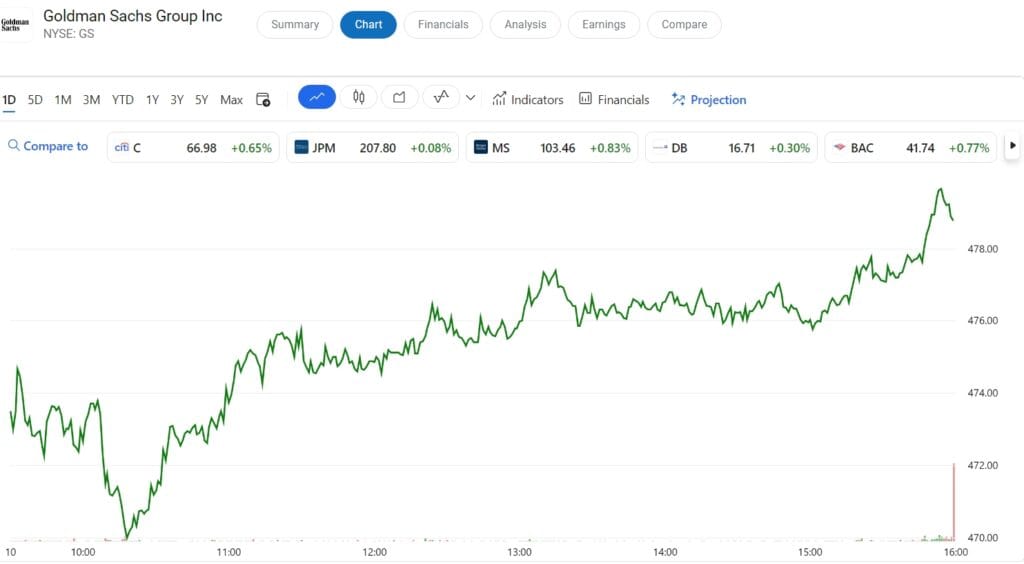Select the 5Y time range
This screenshot has width=1024, height=564.
201,100
